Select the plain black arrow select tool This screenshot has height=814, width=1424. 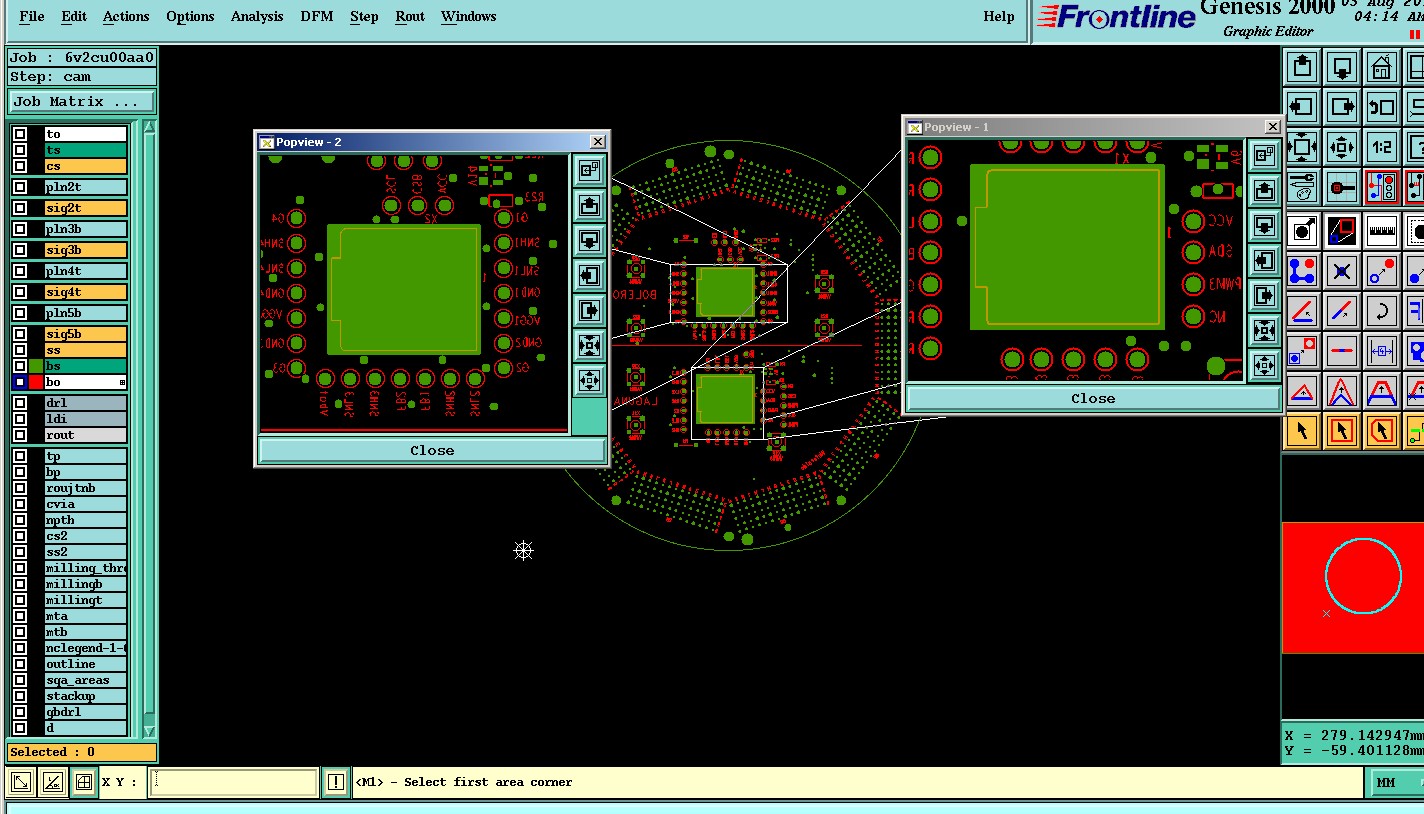(x=1301, y=431)
